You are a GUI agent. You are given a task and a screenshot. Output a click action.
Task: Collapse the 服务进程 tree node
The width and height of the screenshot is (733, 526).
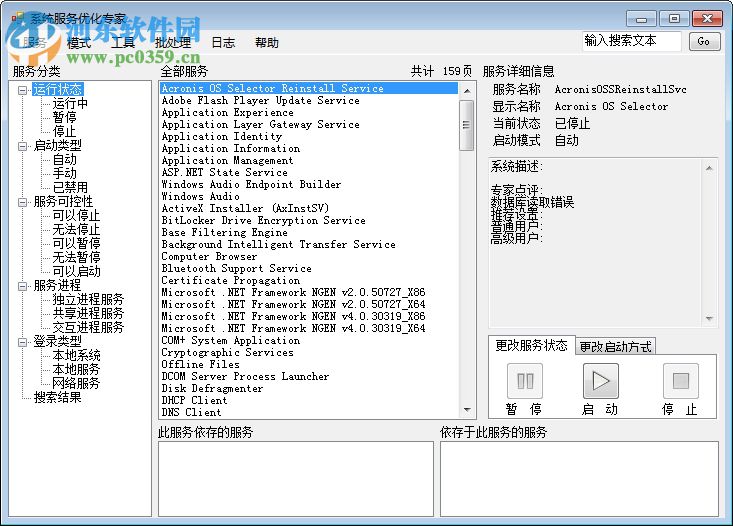pyautogui.click(x=22, y=286)
